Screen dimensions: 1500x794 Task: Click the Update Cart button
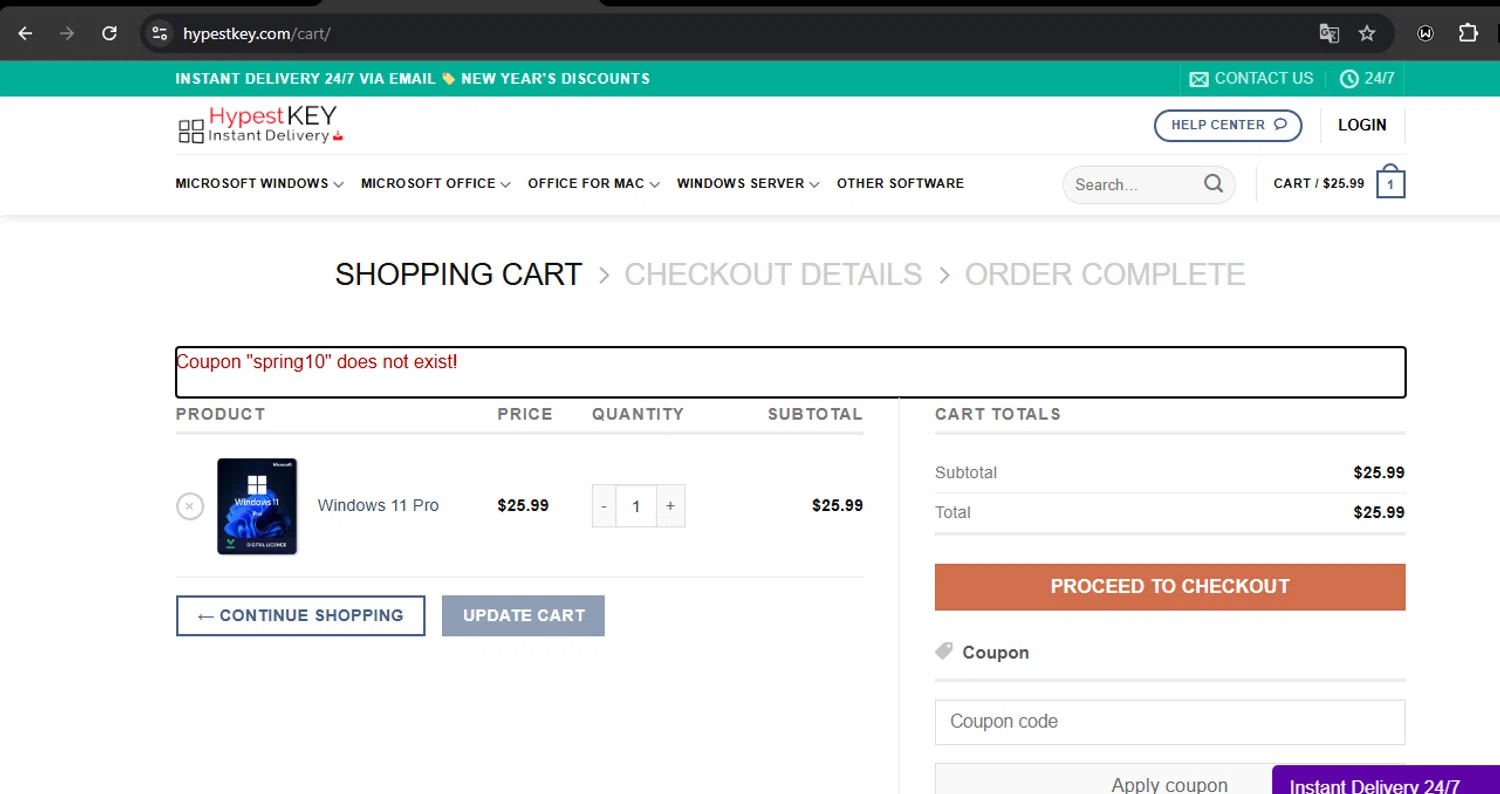[523, 616]
